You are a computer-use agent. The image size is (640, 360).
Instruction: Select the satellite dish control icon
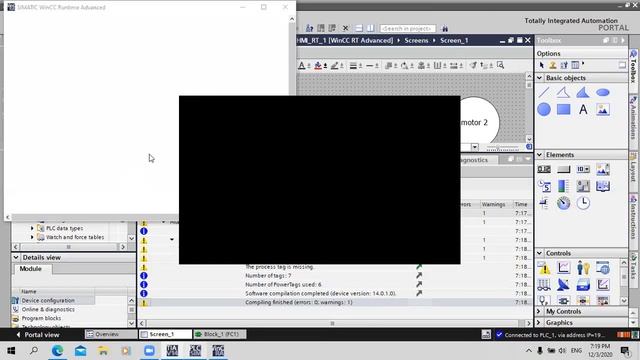tap(563, 284)
